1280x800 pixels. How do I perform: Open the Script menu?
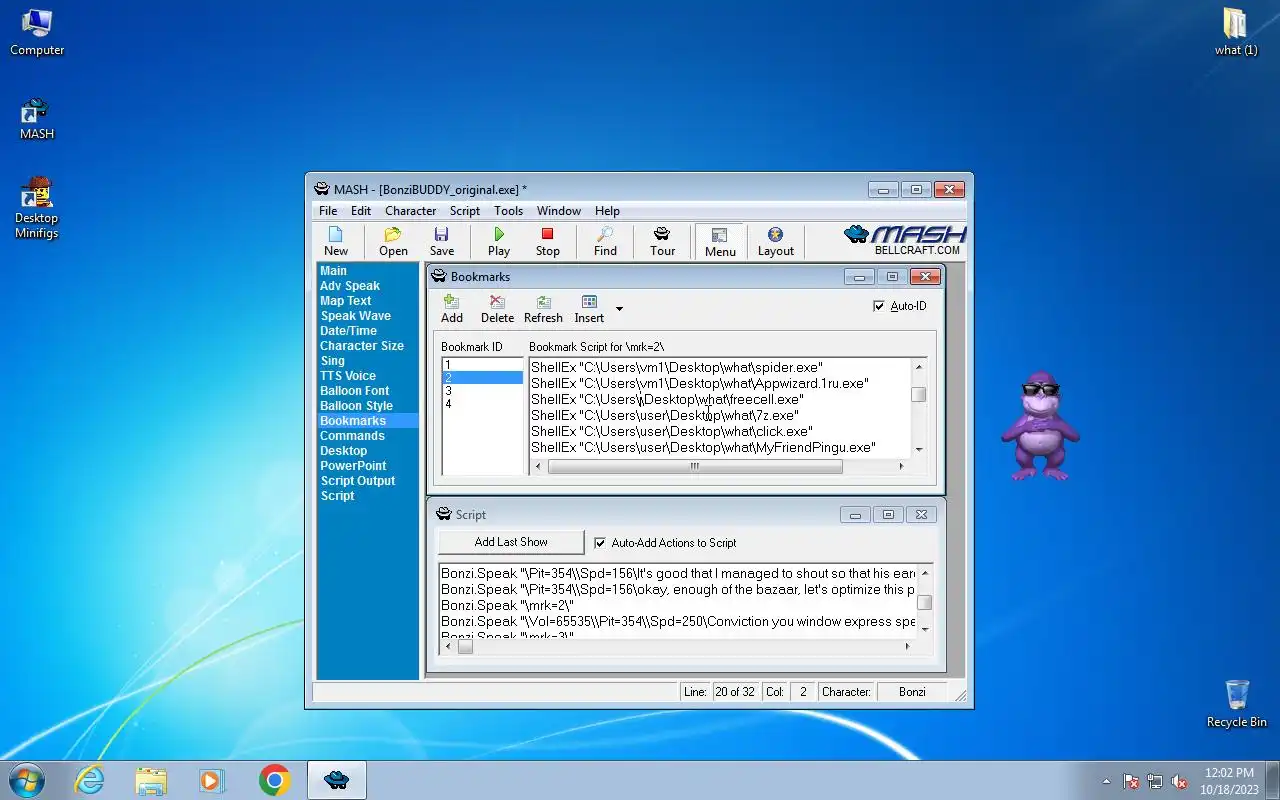(465, 211)
